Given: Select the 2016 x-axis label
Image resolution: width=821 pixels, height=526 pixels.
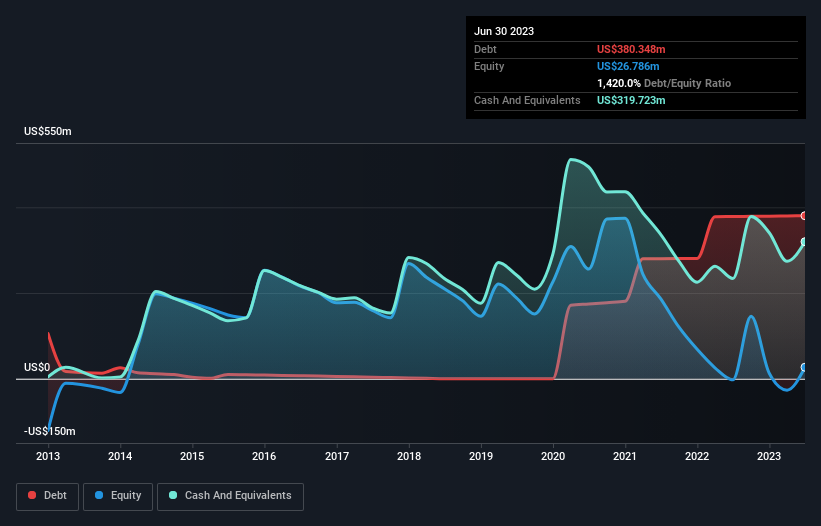Looking at the screenshot, I should tap(264, 456).
